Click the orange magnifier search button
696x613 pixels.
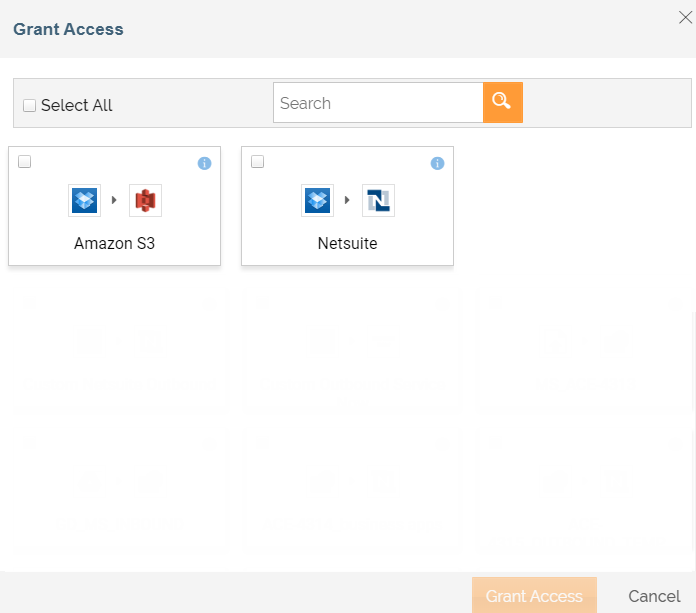click(502, 102)
